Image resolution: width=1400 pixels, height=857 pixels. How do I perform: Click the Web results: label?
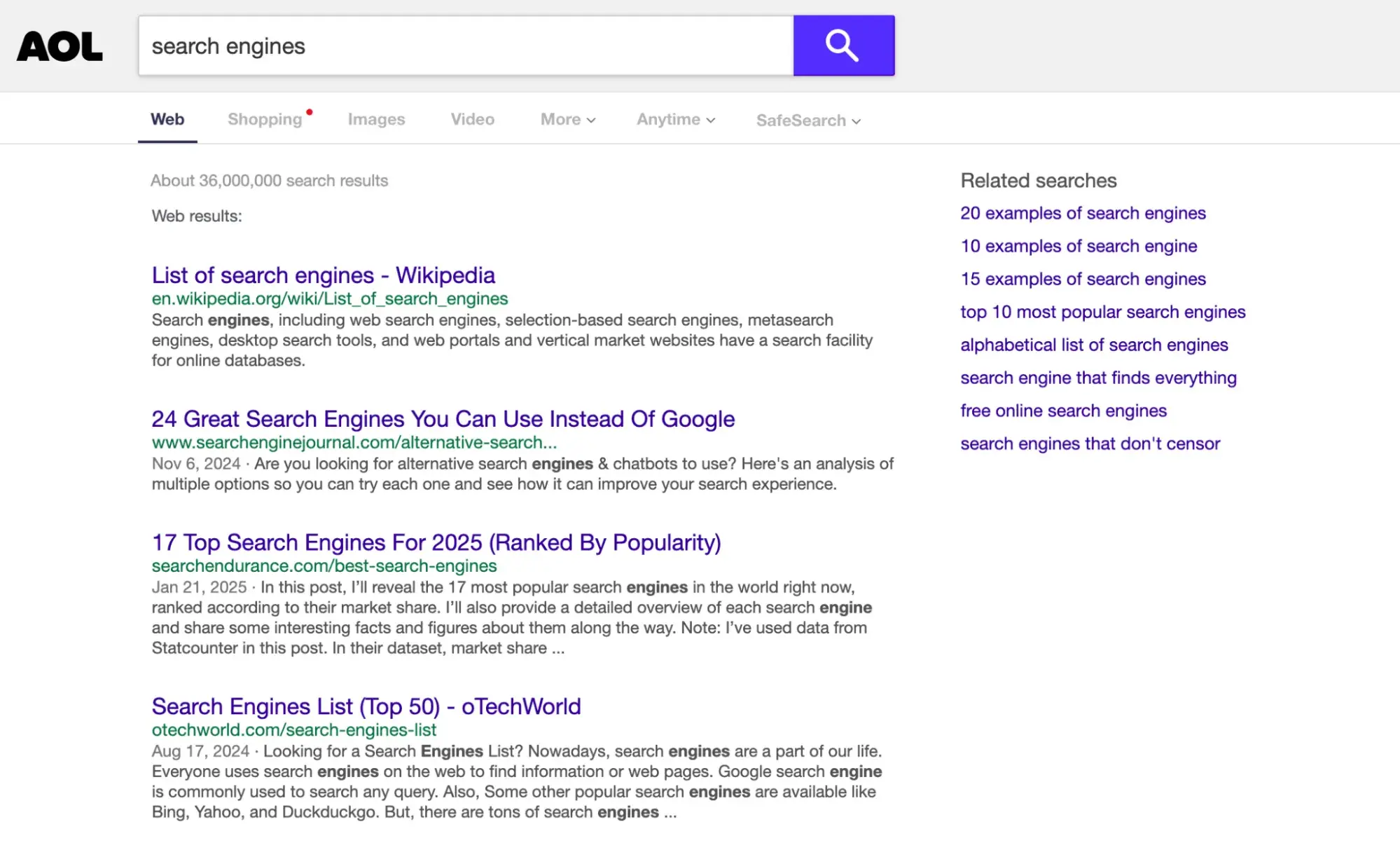[x=197, y=216]
